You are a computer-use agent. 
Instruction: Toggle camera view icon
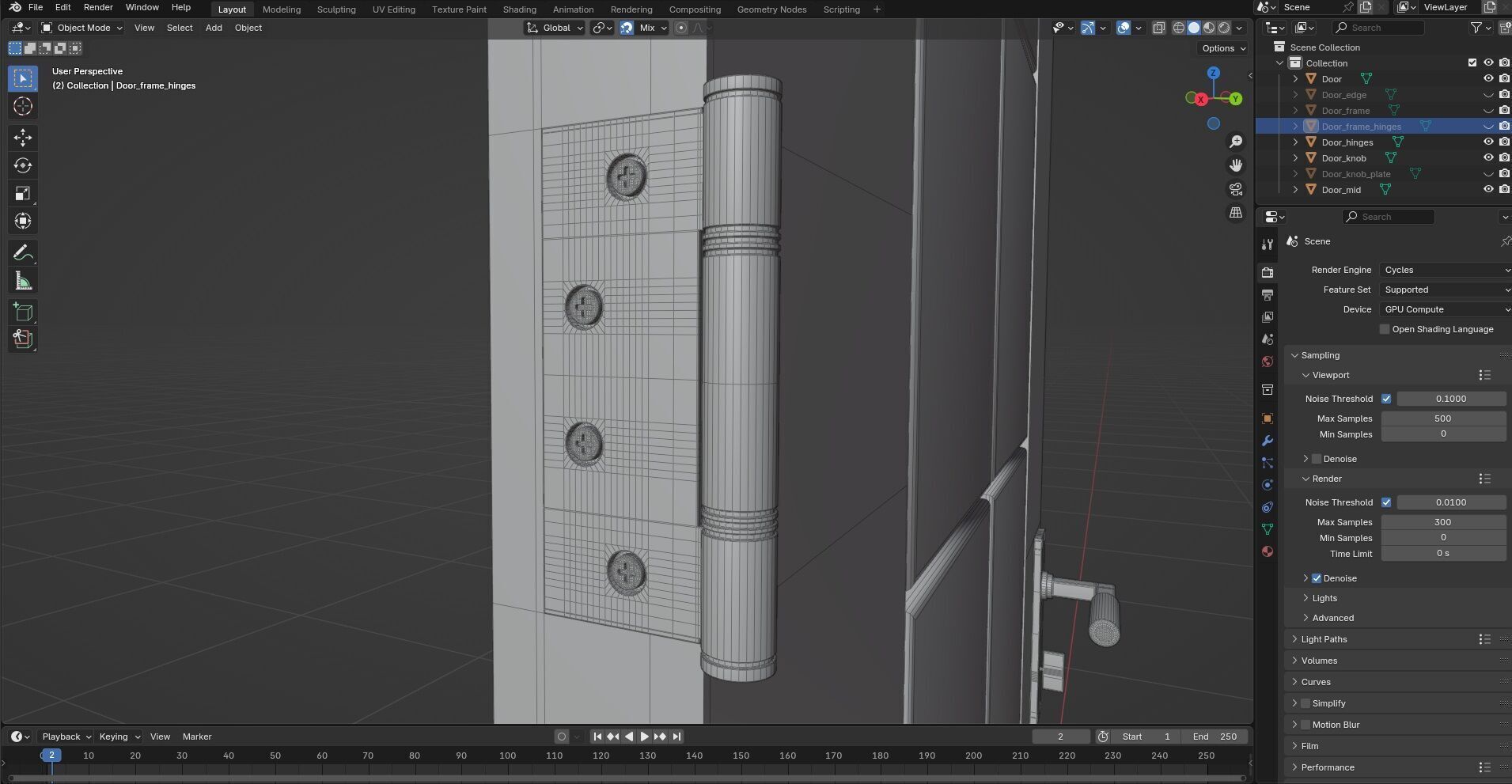1236,189
